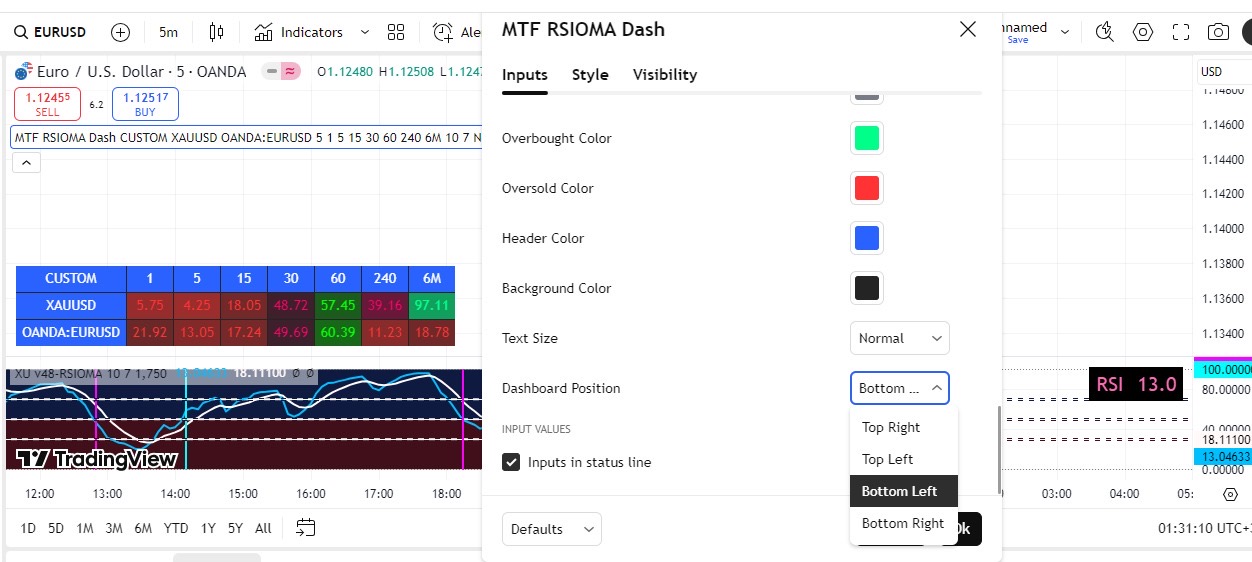Switch to the Visibility tab
Screen dimensions: 1252x562
(x=665, y=75)
